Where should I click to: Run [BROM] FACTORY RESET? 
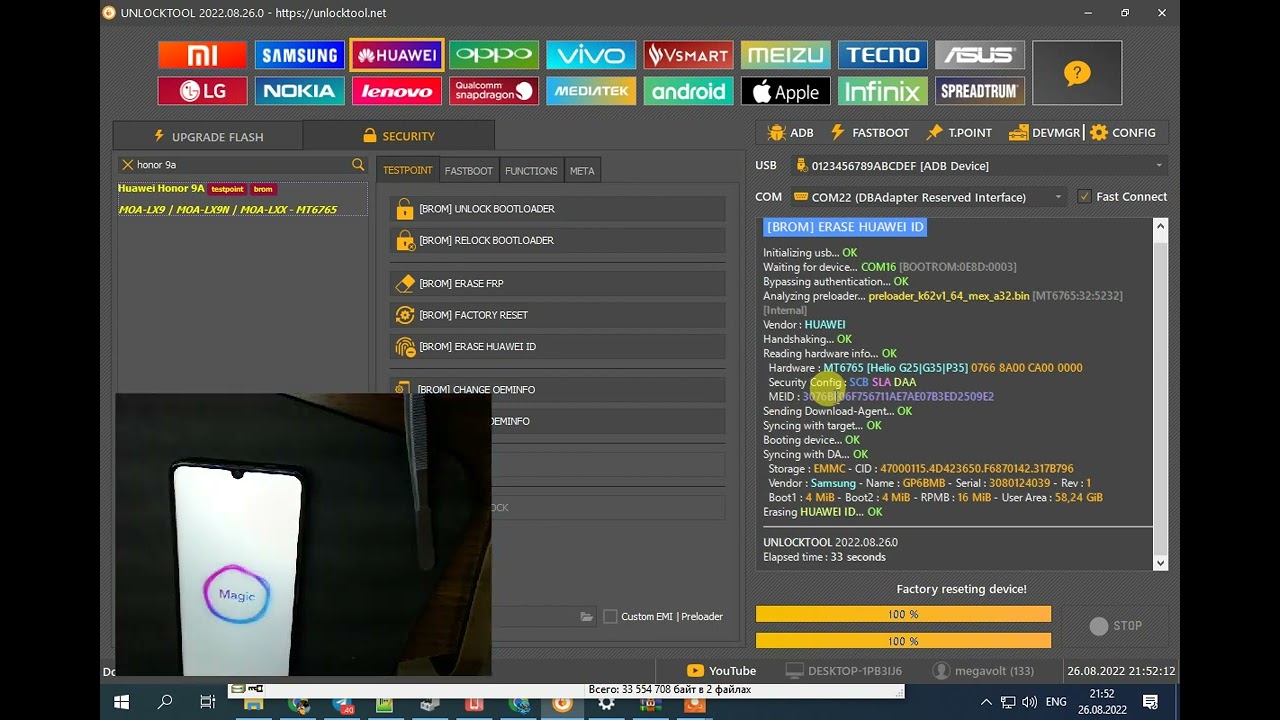pos(558,315)
